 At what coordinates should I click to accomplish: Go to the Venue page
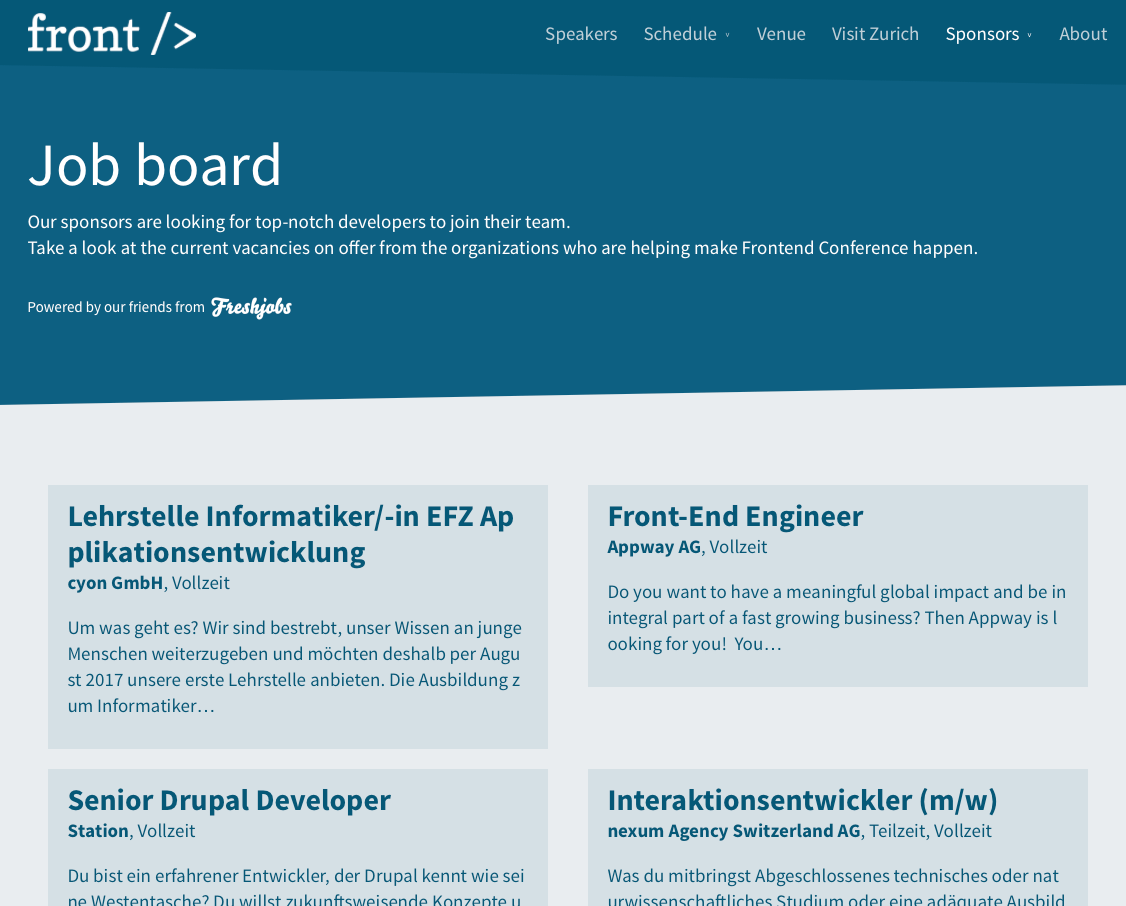pos(780,34)
